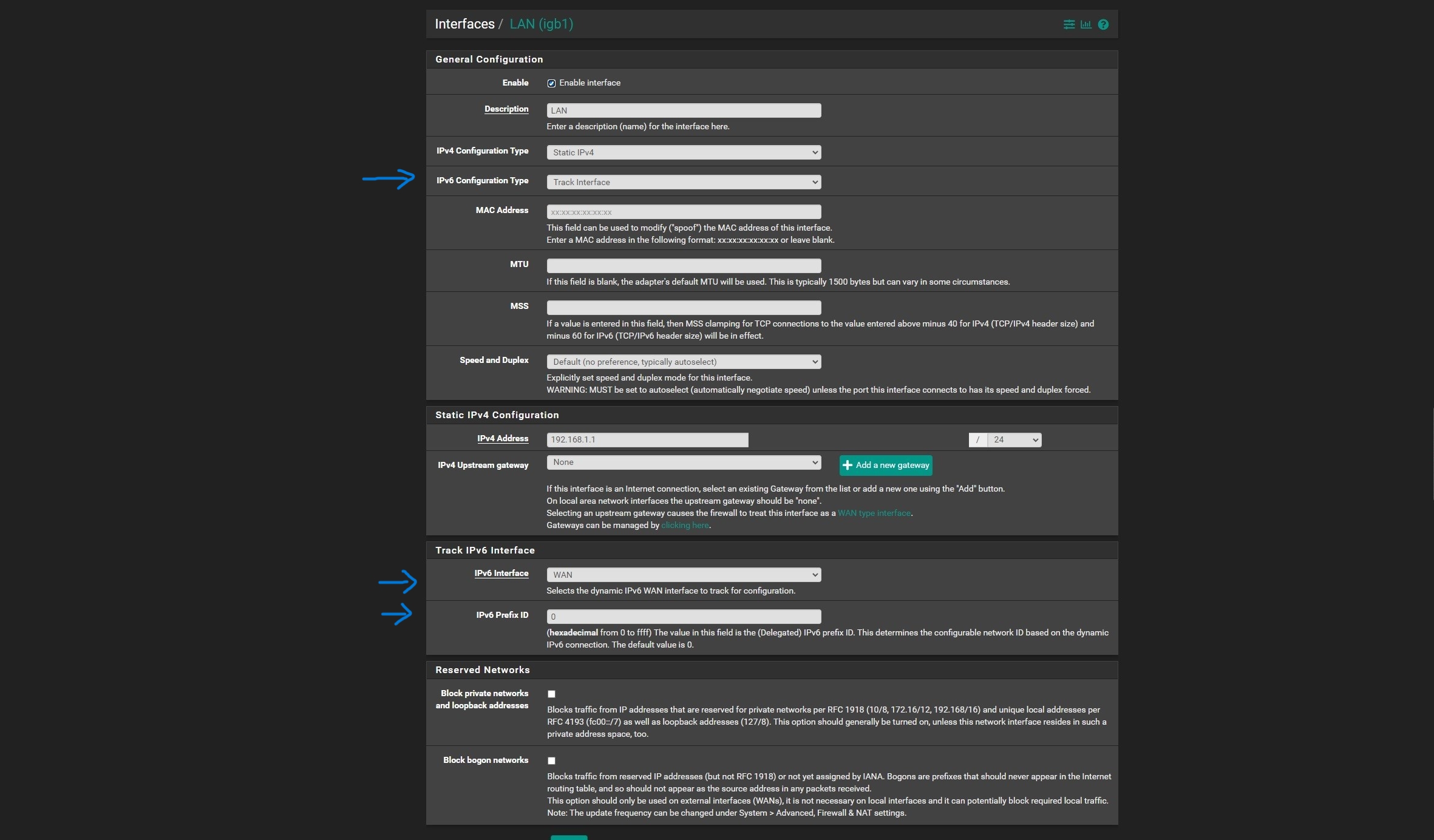Click the IPv6 Prefix ID field
Screen dimensions: 1434x840
[683, 617]
